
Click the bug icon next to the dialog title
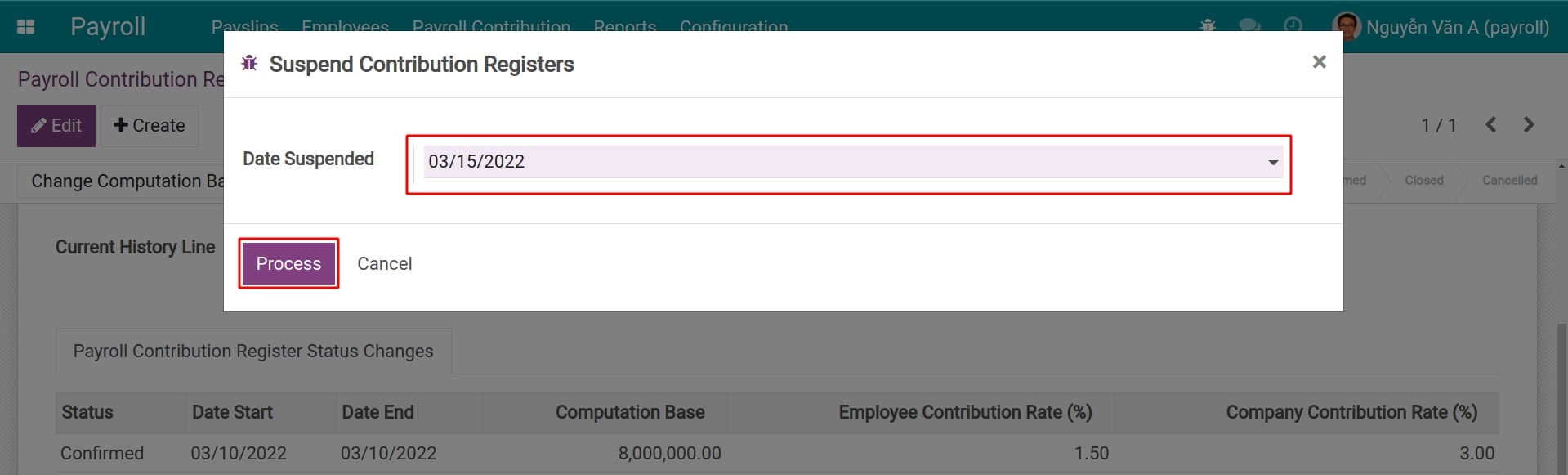[250, 63]
